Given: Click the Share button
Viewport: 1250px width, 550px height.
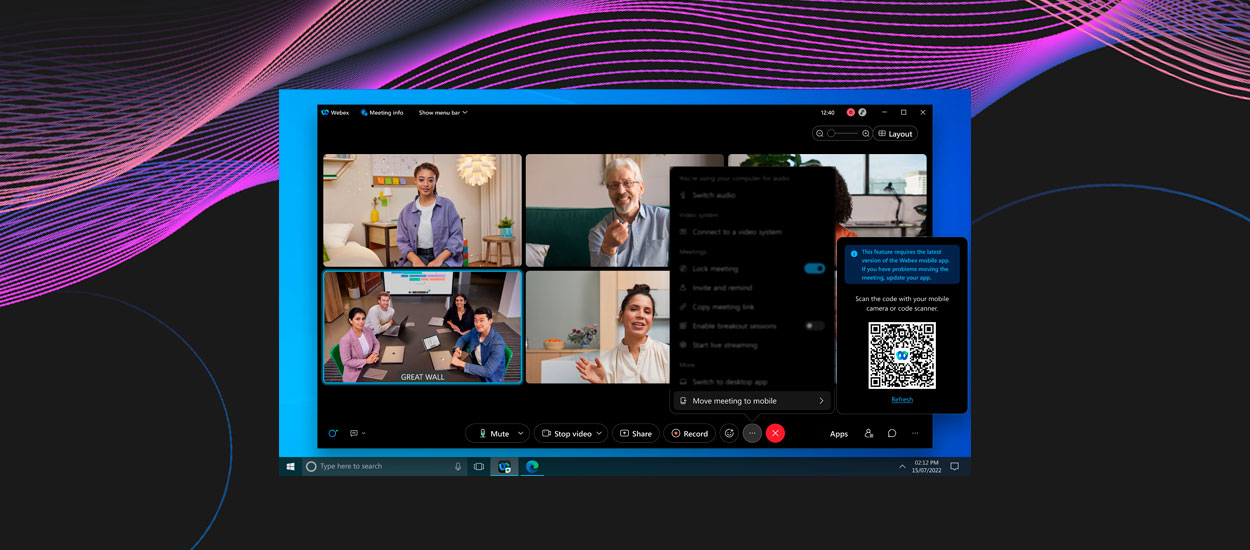Looking at the screenshot, I should click(x=636, y=433).
